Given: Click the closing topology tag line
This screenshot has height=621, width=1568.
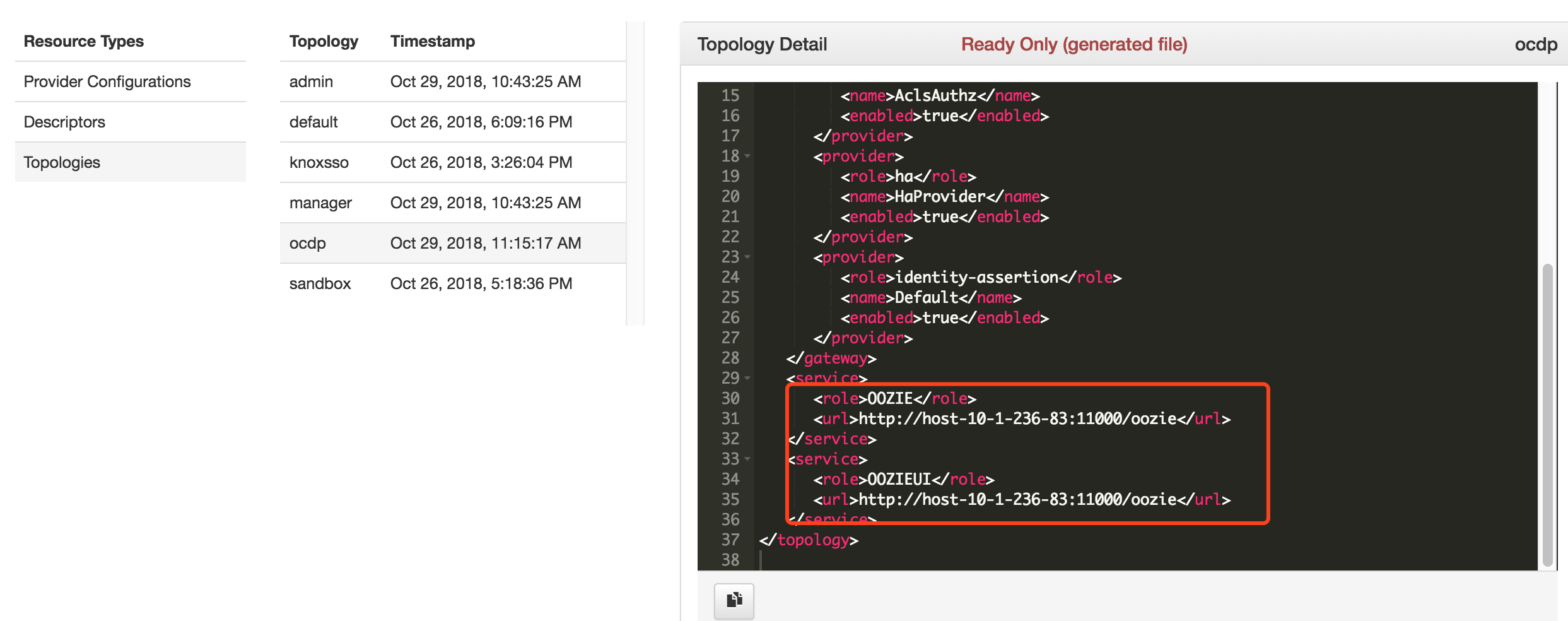Looking at the screenshot, I should click(x=809, y=540).
